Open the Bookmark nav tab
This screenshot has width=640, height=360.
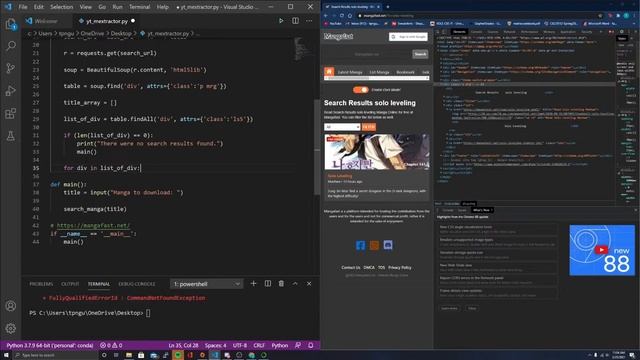click(x=405, y=72)
